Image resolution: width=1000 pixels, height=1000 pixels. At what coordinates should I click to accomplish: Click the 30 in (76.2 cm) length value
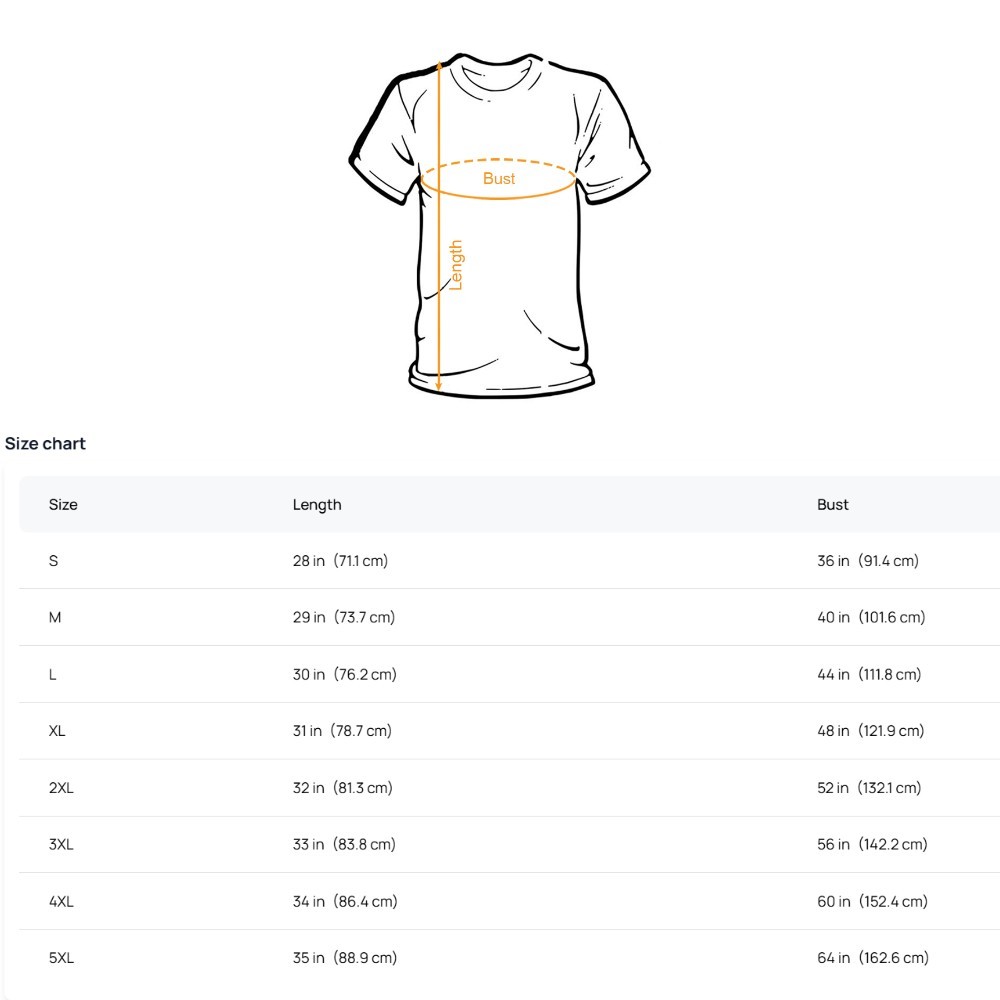345,675
